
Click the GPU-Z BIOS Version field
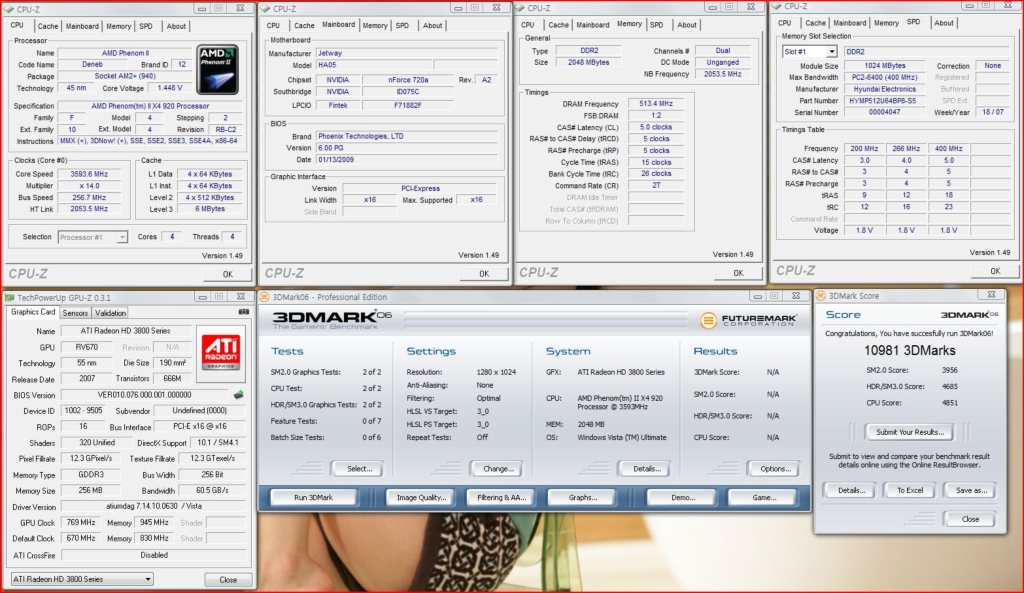click(144, 395)
